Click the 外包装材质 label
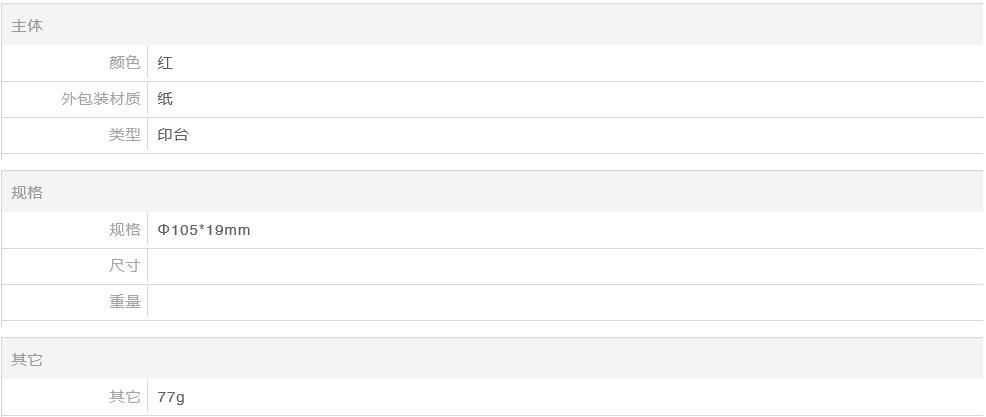 101,99
